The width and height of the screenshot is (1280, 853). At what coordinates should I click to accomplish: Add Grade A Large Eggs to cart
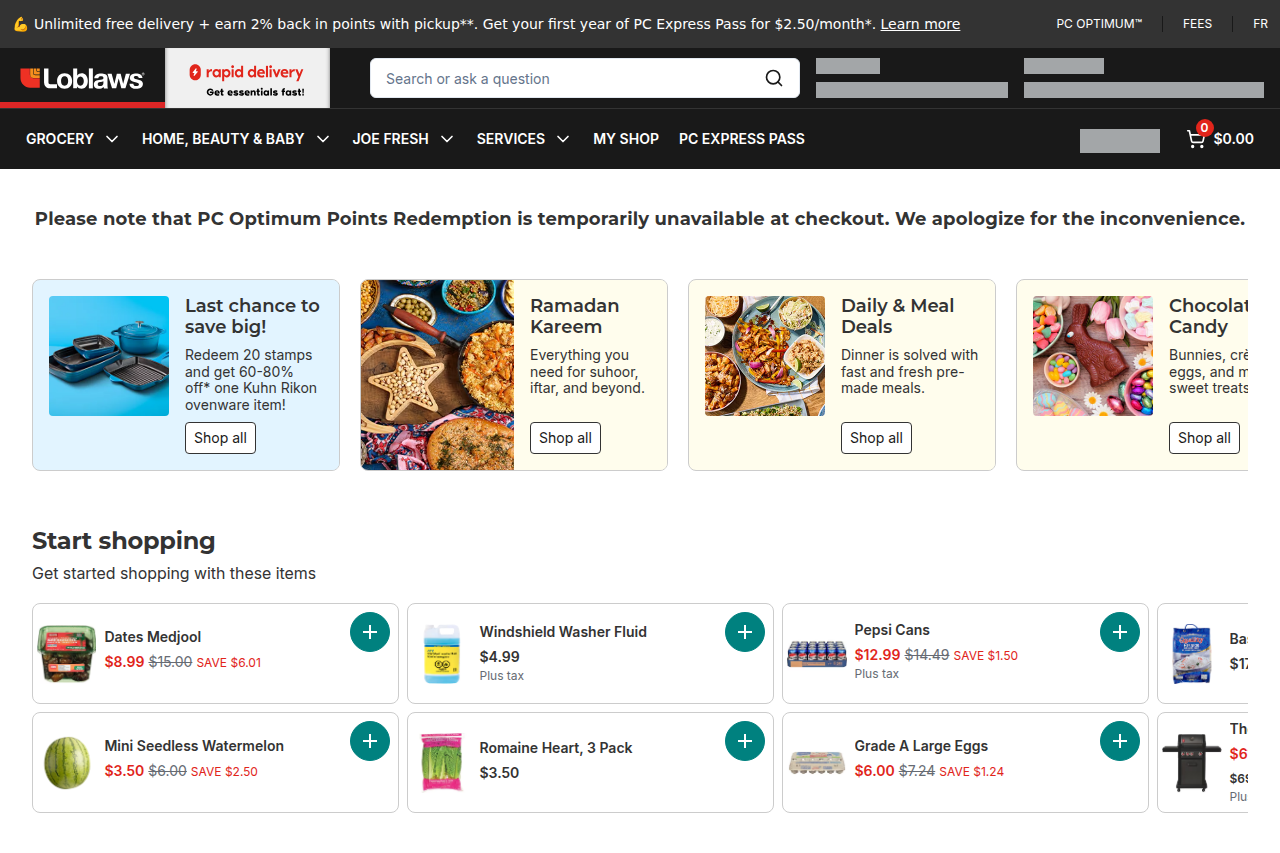(x=1119, y=740)
